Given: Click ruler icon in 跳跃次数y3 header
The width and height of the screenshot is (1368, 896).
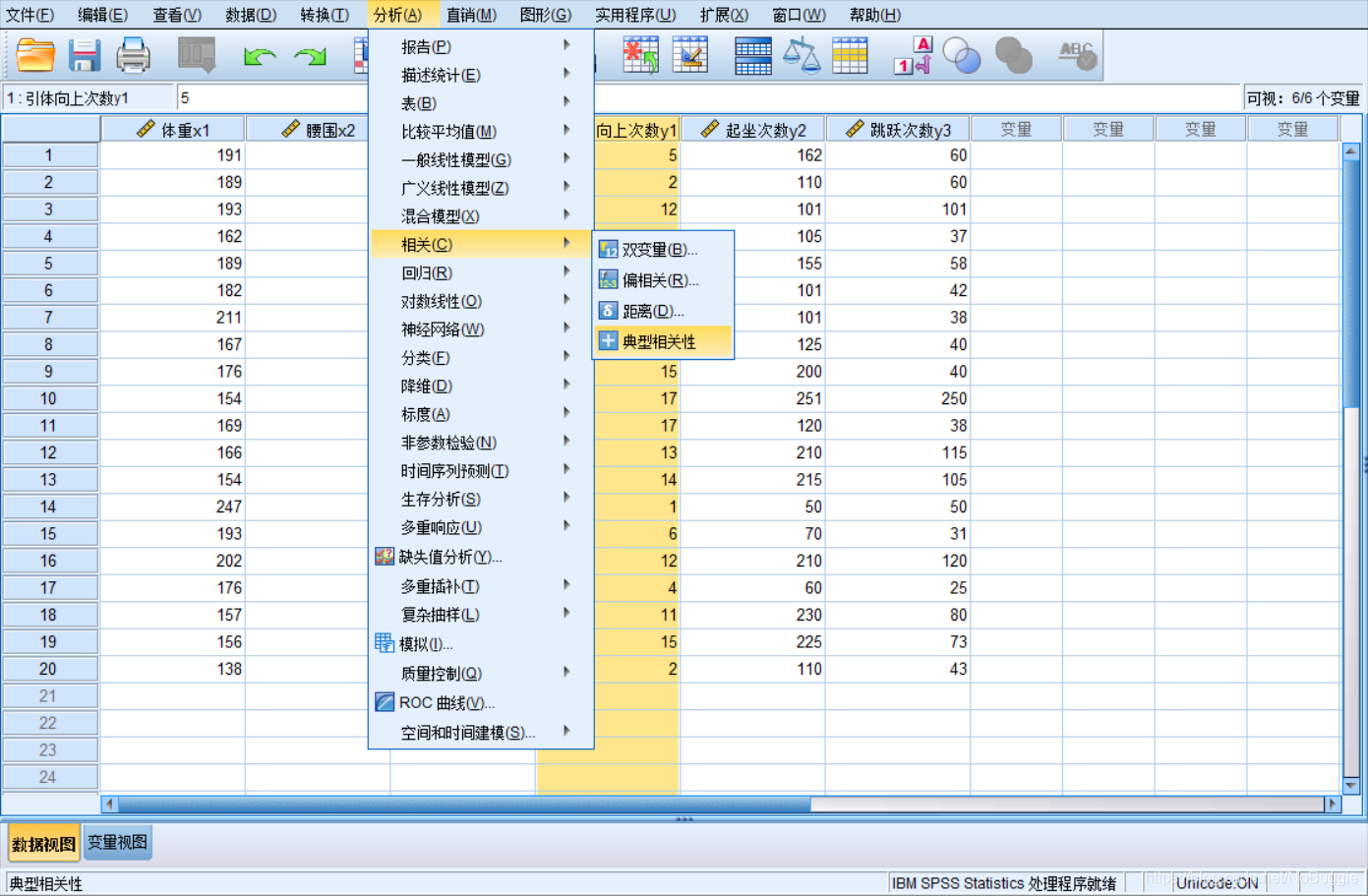Looking at the screenshot, I should 855,130.
